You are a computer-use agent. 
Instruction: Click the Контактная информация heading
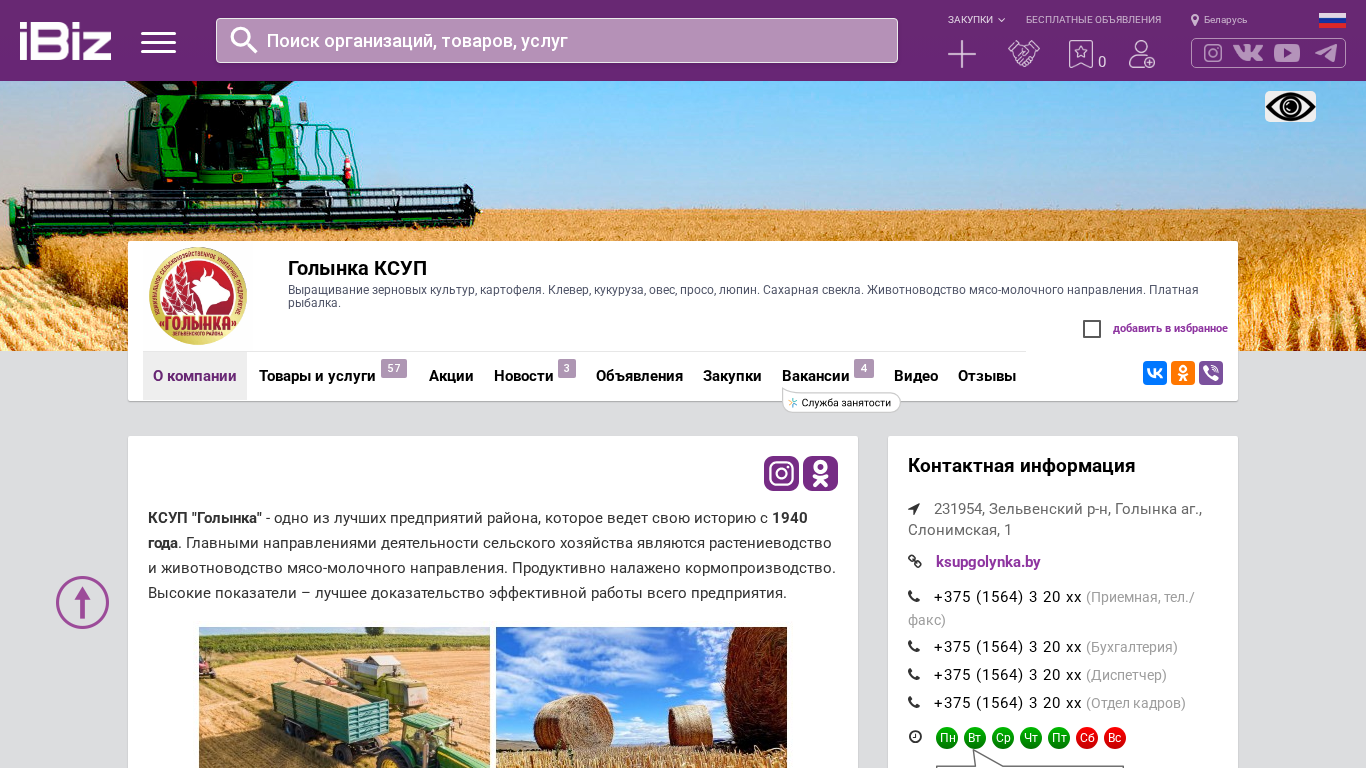coord(1021,466)
